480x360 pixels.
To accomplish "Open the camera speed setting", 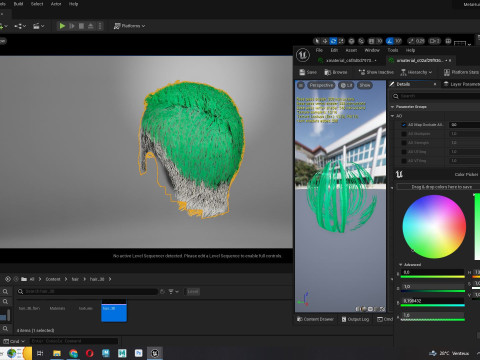I will [x=435, y=41].
